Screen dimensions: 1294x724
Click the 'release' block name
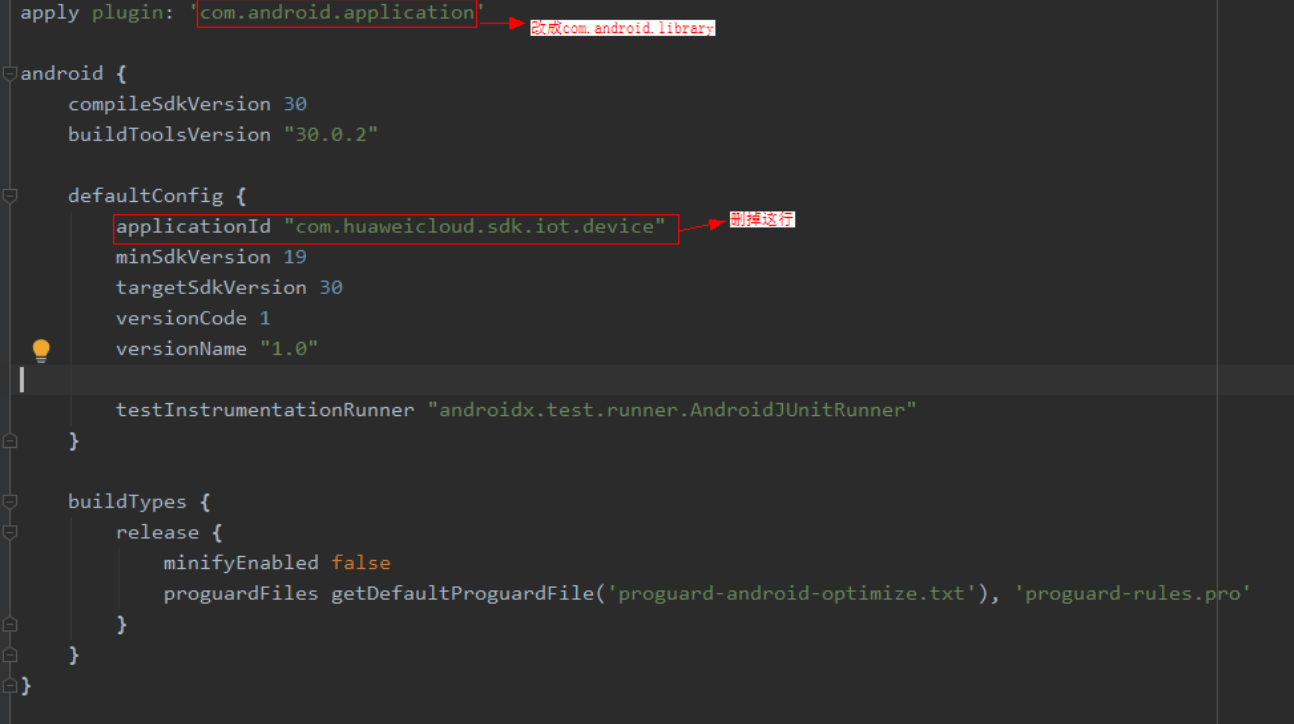(x=157, y=533)
